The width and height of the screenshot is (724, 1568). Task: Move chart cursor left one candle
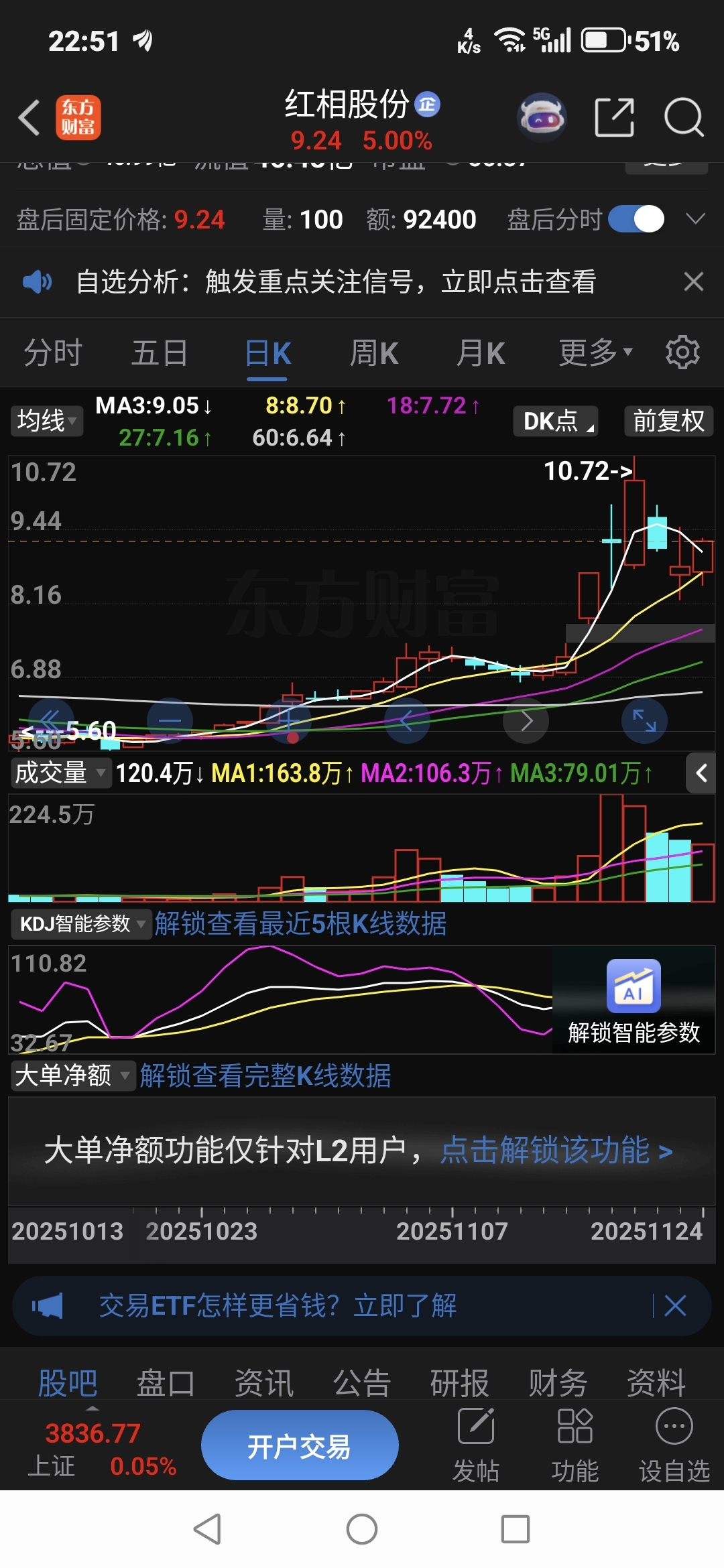(x=407, y=720)
